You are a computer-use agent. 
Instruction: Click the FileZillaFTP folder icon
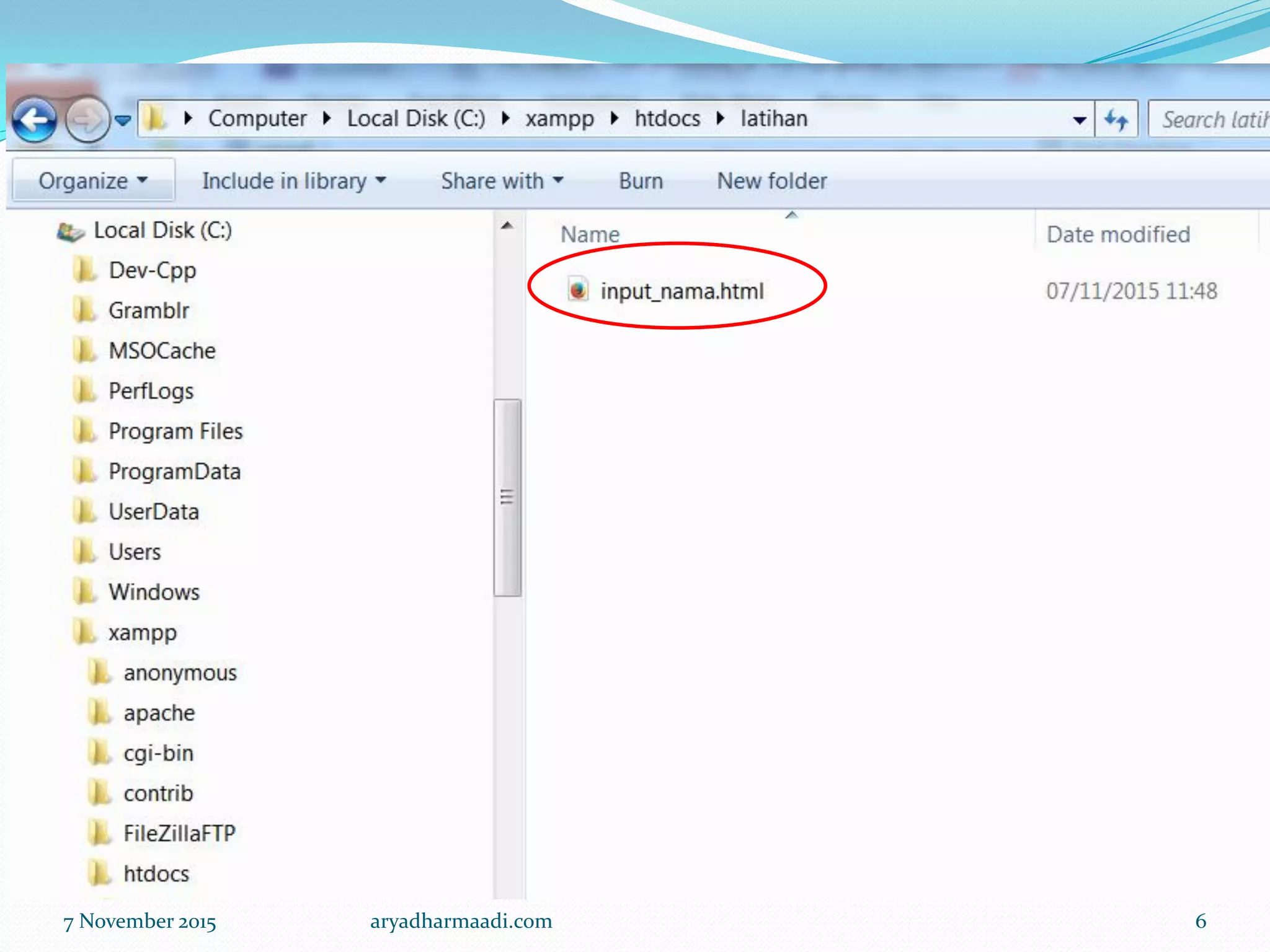point(99,833)
